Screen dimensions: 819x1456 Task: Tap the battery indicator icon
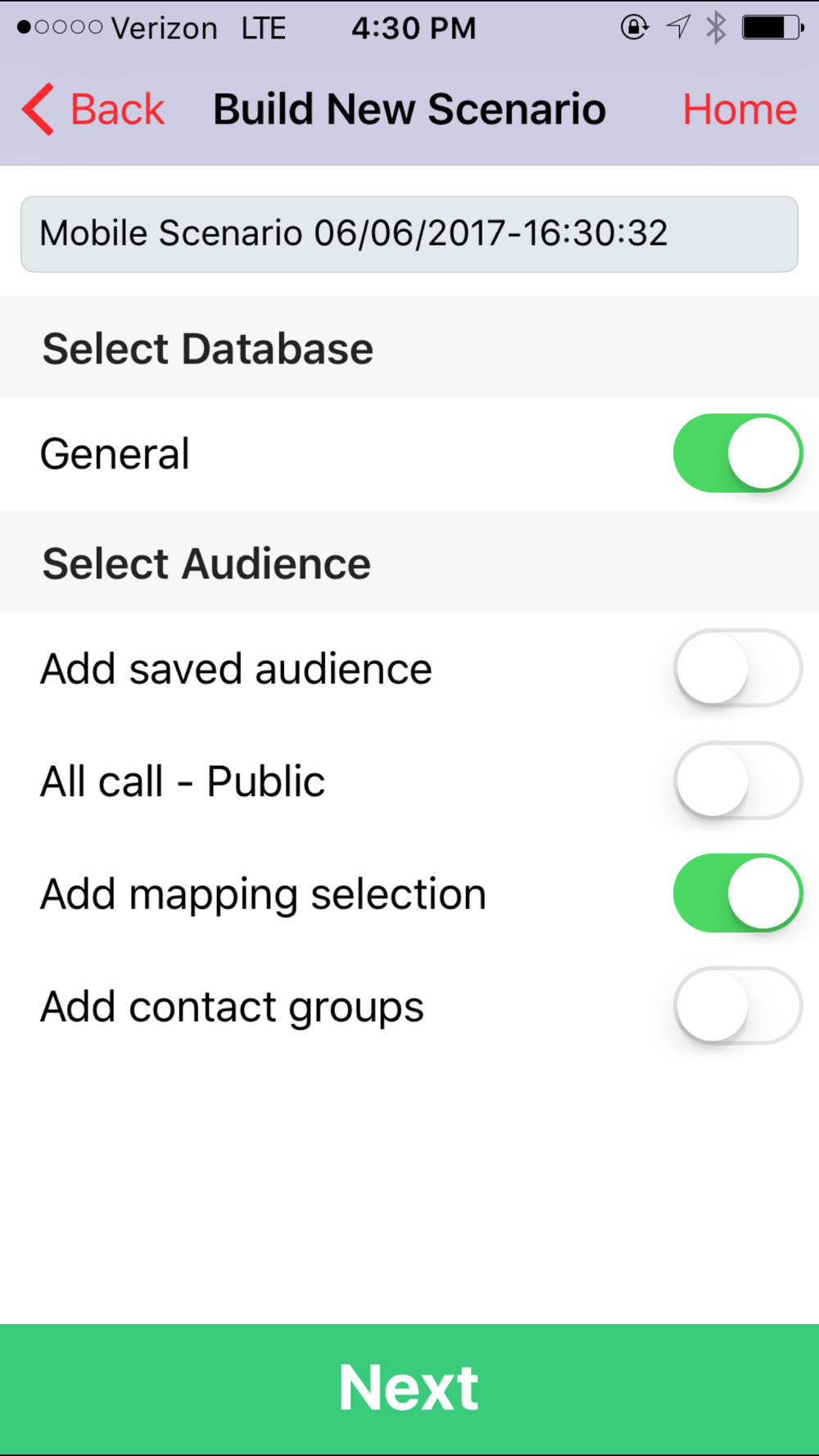(x=772, y=28)
